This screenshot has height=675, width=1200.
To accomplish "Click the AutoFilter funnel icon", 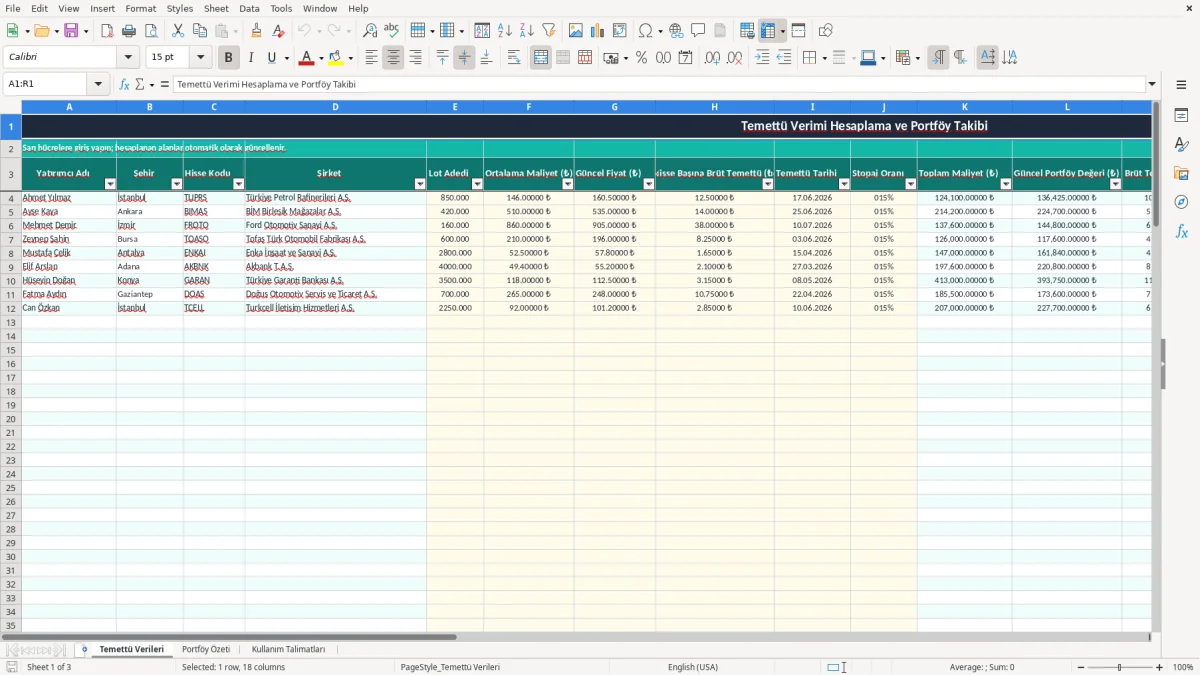I will click(549, 31).
